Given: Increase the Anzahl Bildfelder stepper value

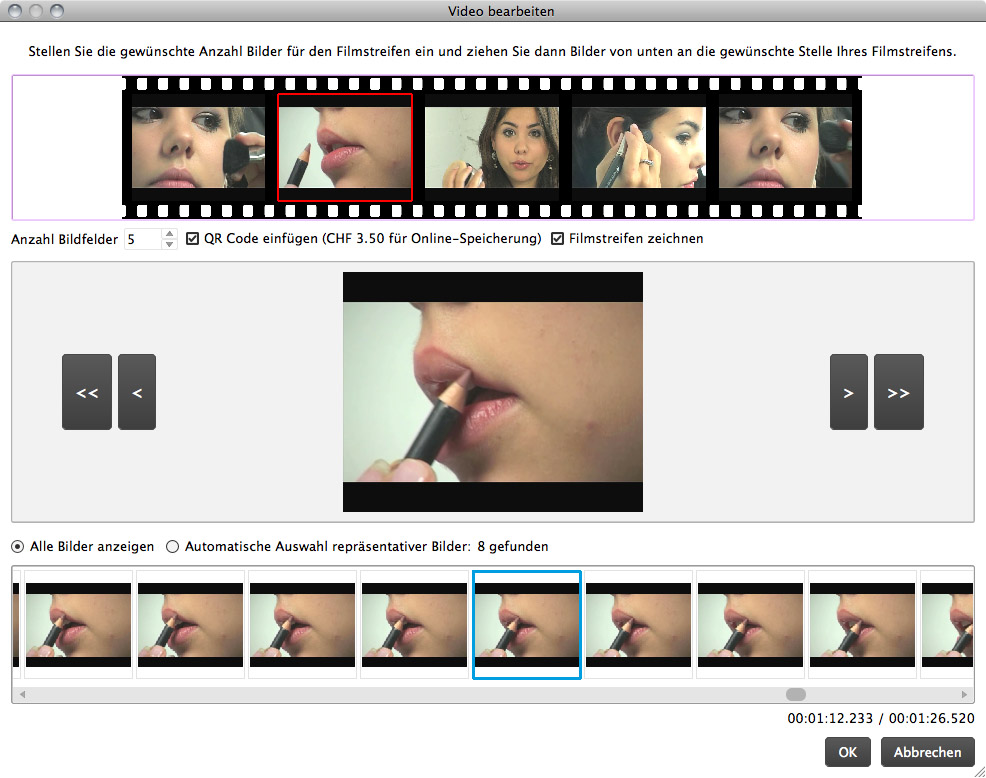Looking at the screenshot, I should click(169, 234).
